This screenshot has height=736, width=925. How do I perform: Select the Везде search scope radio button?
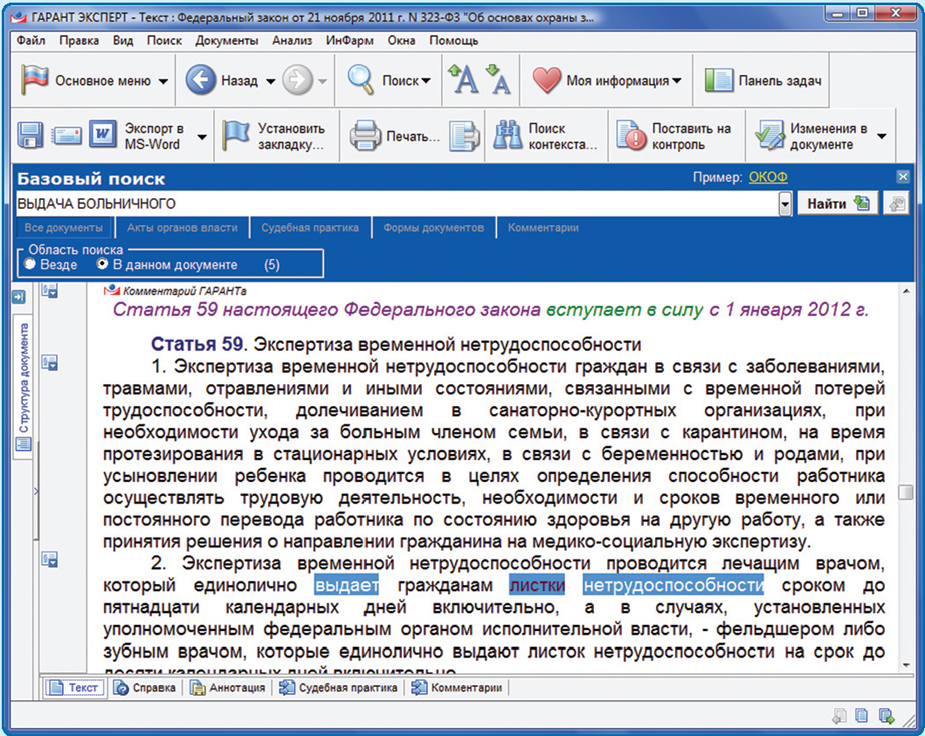[30, 265]
